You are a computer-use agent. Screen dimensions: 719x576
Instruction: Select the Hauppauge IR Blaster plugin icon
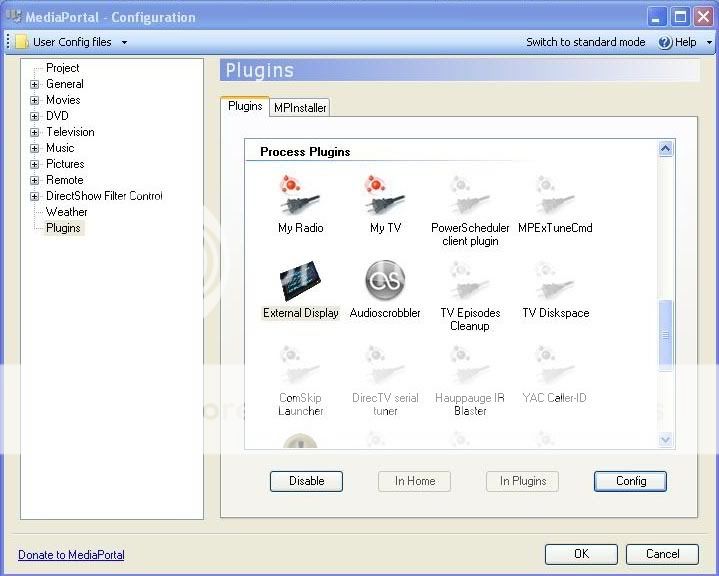tap(470, 366)
